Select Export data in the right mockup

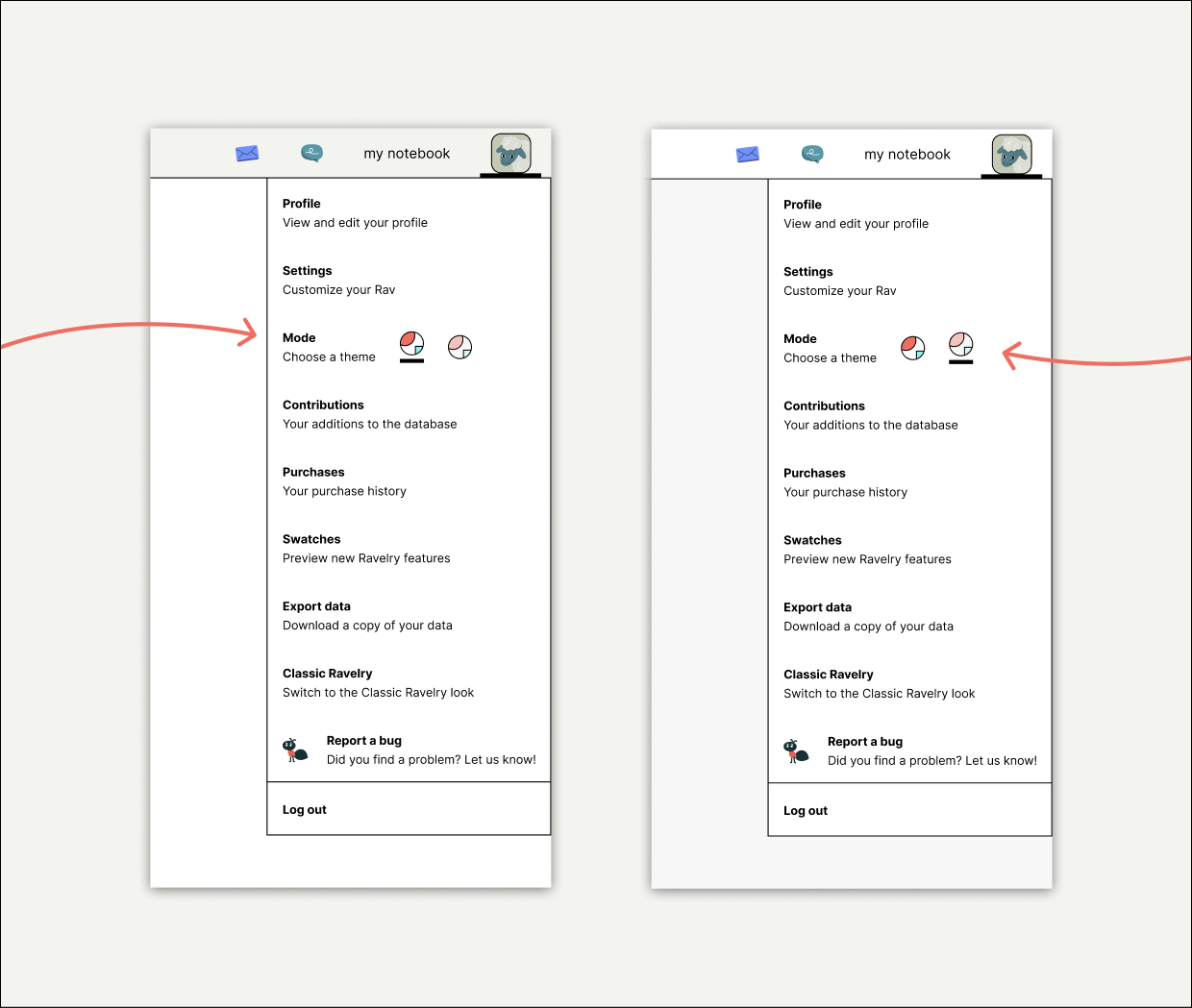pos(868,617)
